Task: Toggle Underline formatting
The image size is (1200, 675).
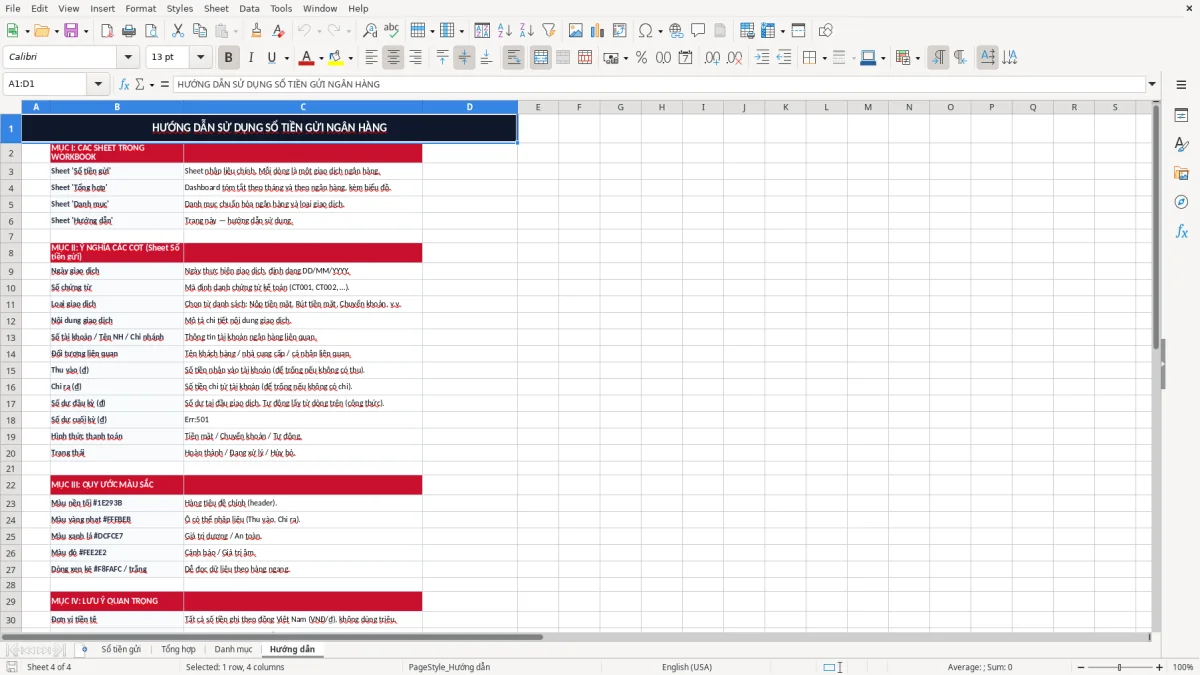Action: click(271, 58)
